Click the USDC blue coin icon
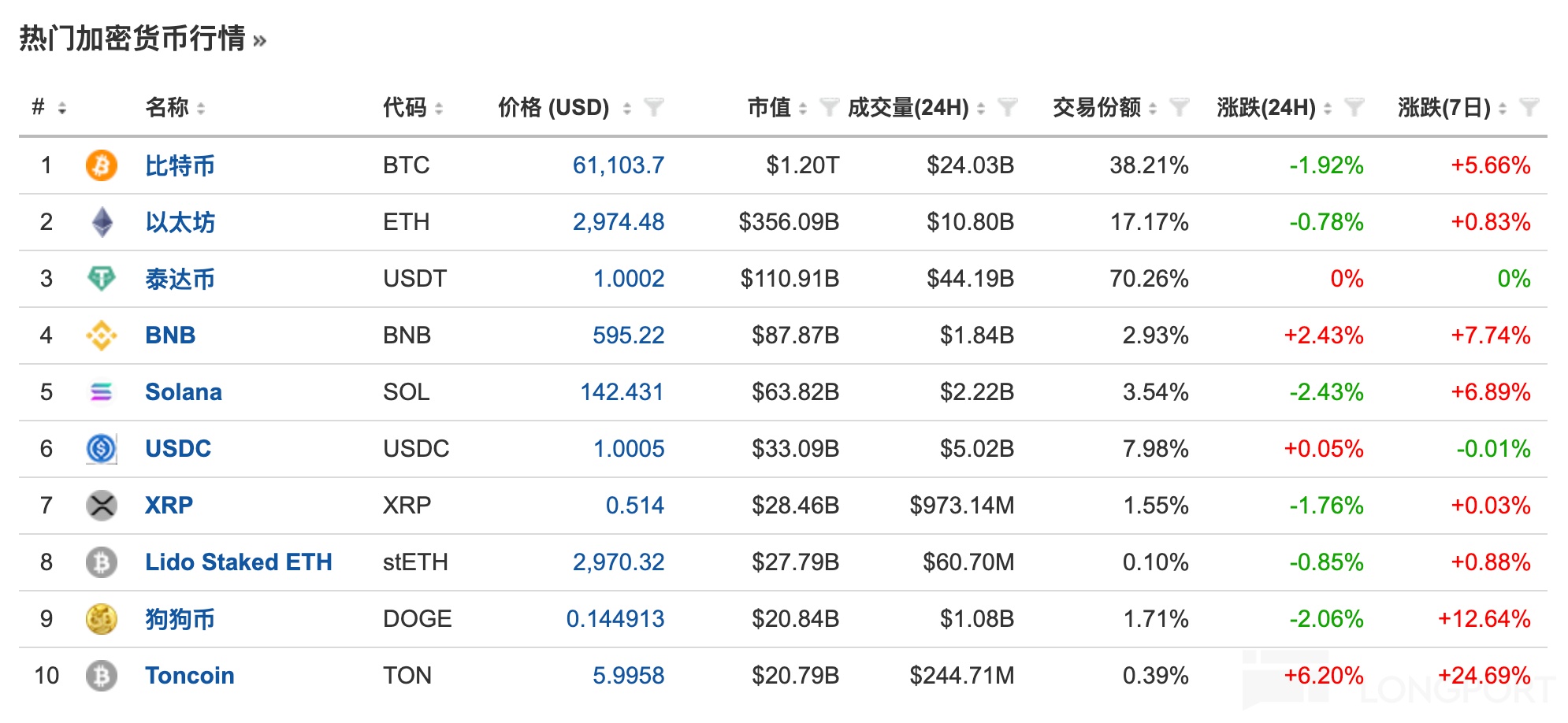The height and width of the screenshot is (723, 1568). [101, 449]
